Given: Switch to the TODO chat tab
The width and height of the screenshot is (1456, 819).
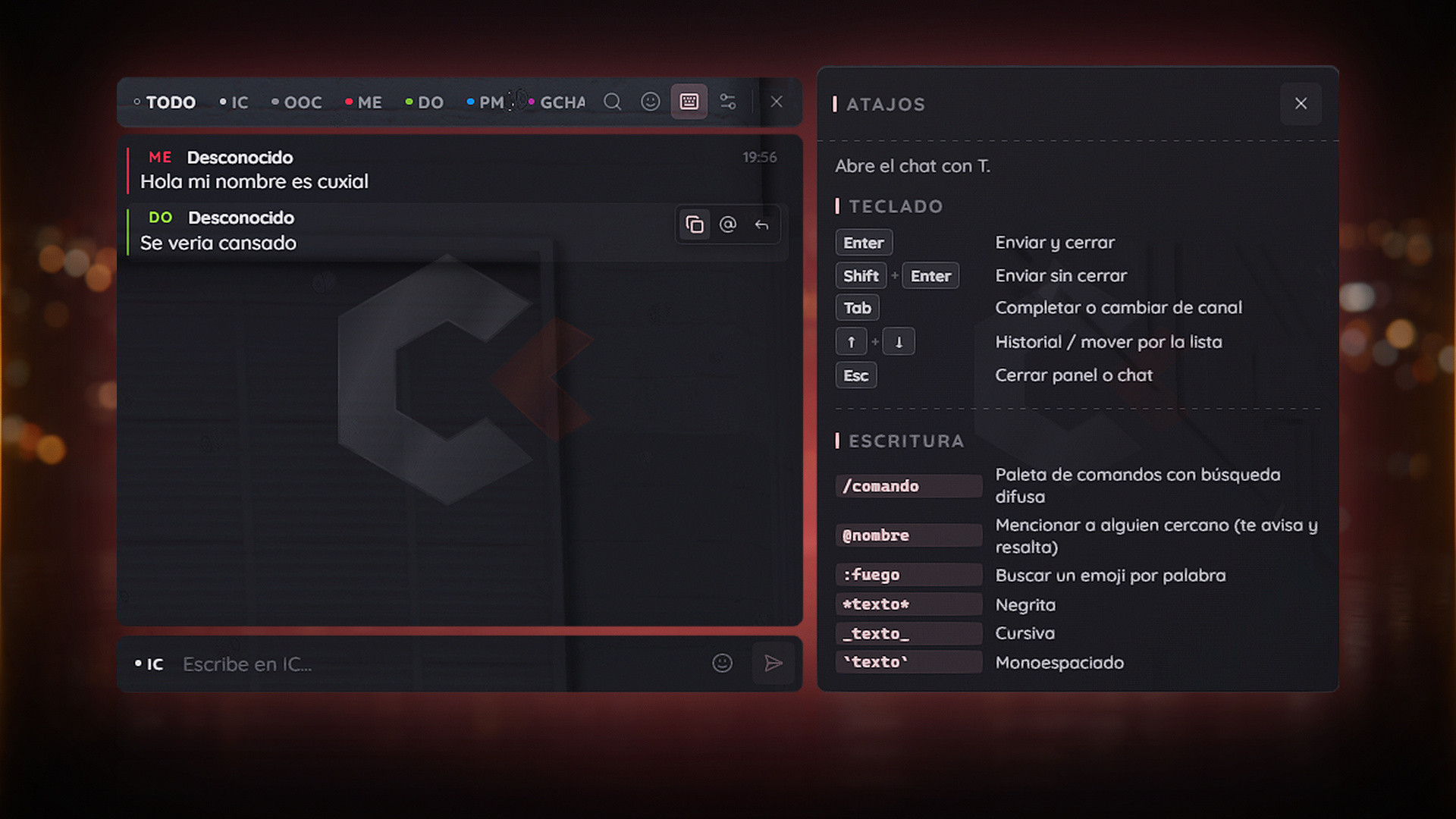Looking at the screenshot, I should [165, 102].
